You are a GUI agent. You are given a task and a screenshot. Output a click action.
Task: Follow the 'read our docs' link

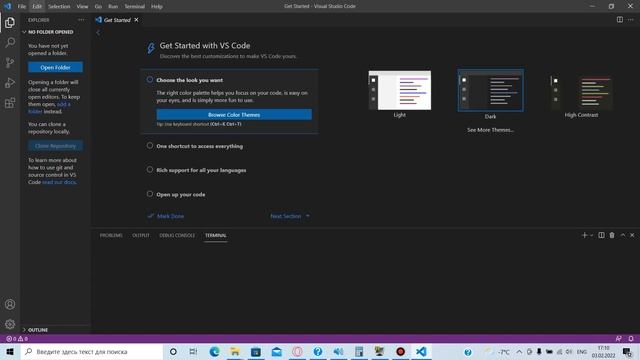59,182
